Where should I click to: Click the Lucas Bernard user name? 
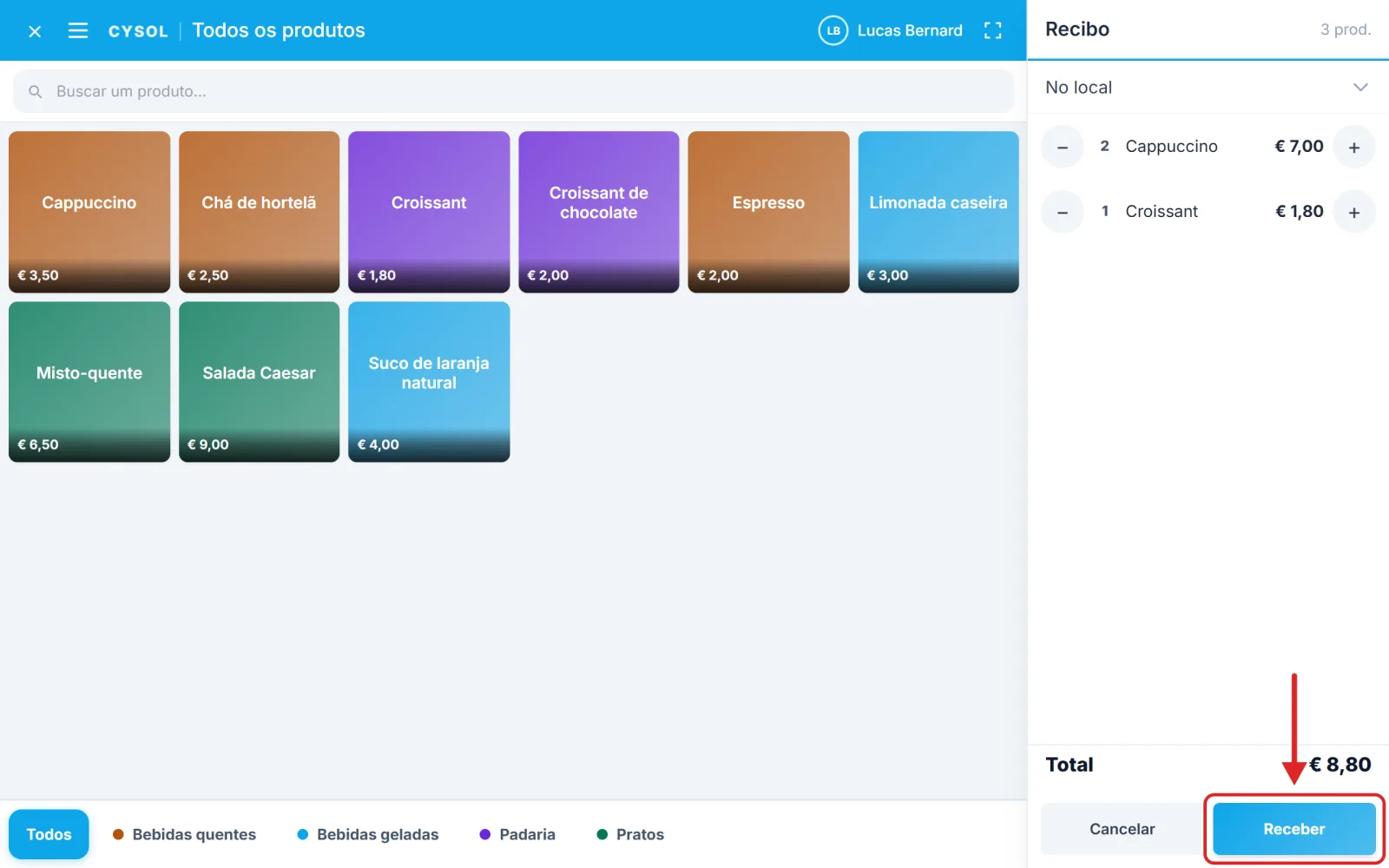tap(910, 30)
